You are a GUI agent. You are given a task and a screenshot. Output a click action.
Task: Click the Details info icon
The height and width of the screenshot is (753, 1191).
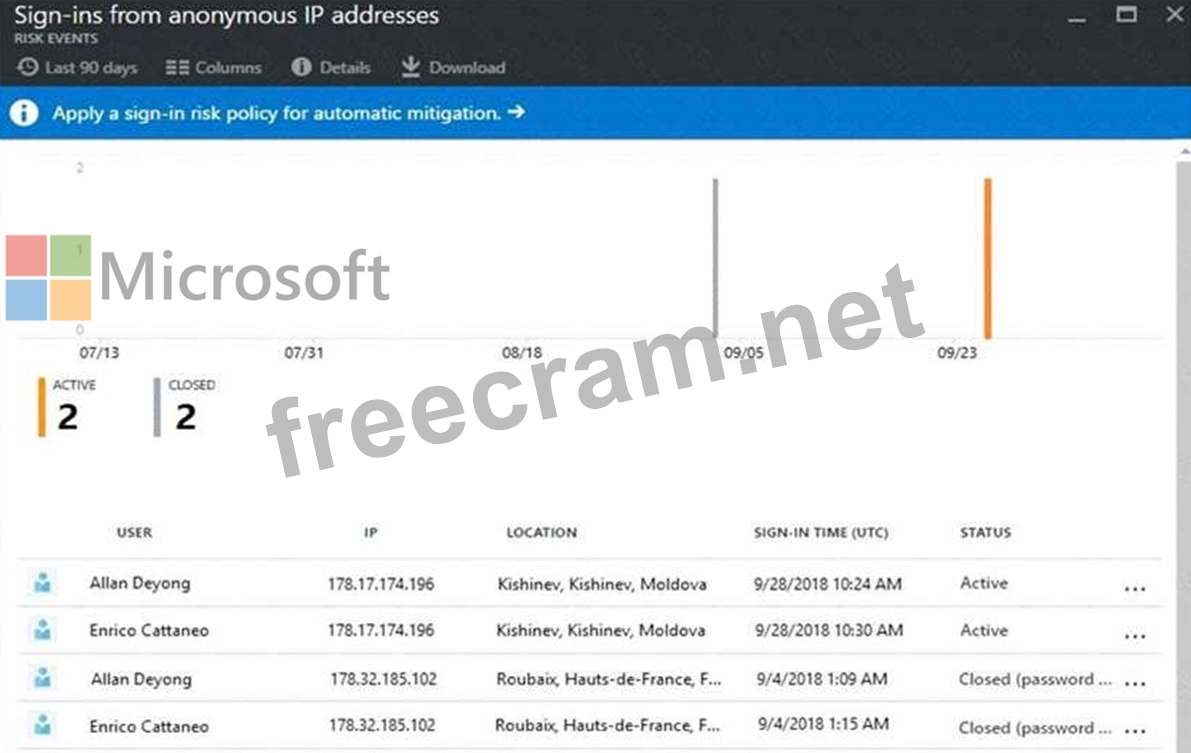point(301,67)
